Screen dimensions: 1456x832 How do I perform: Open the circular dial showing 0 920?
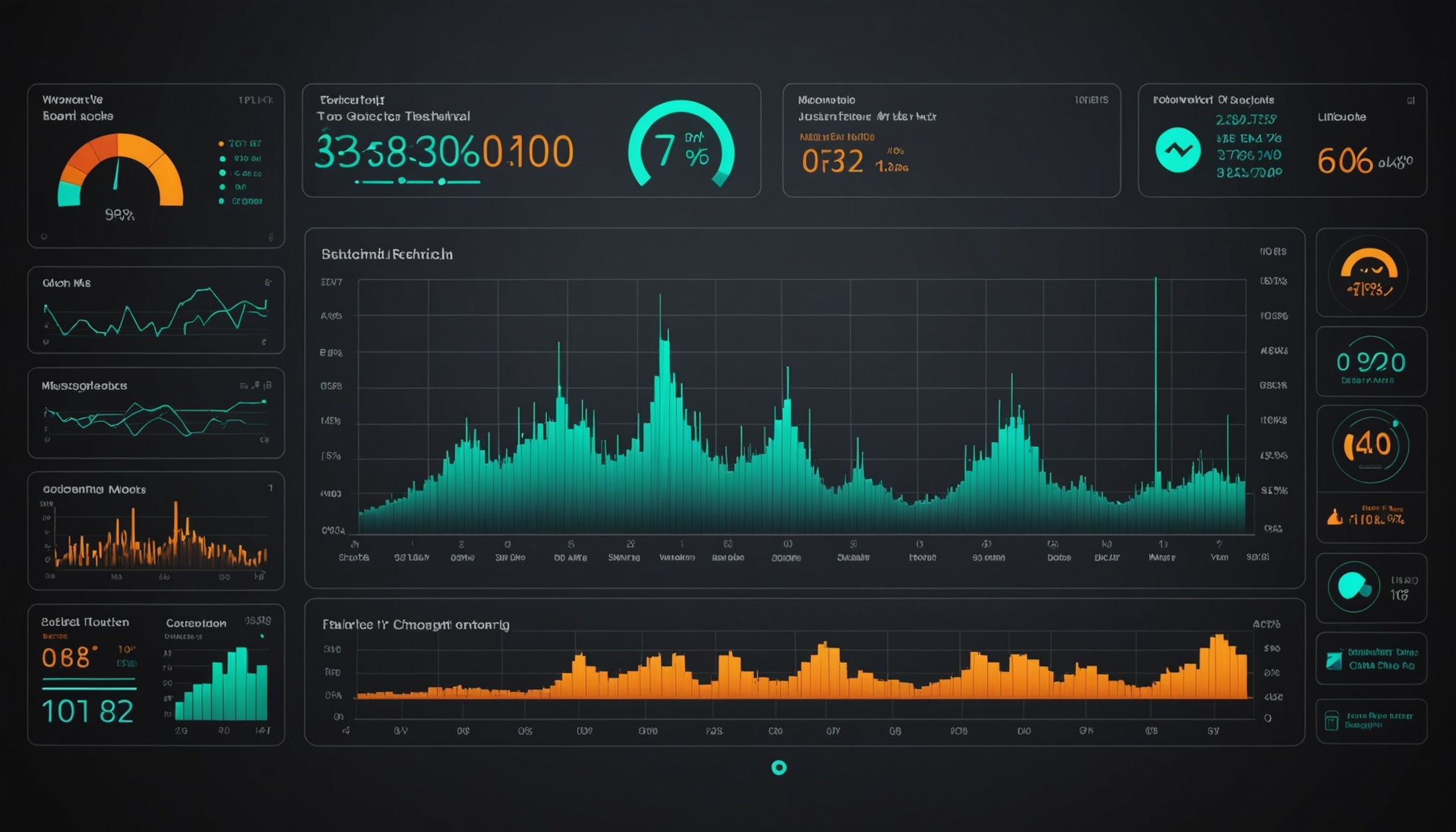(x=1370, y=361)
